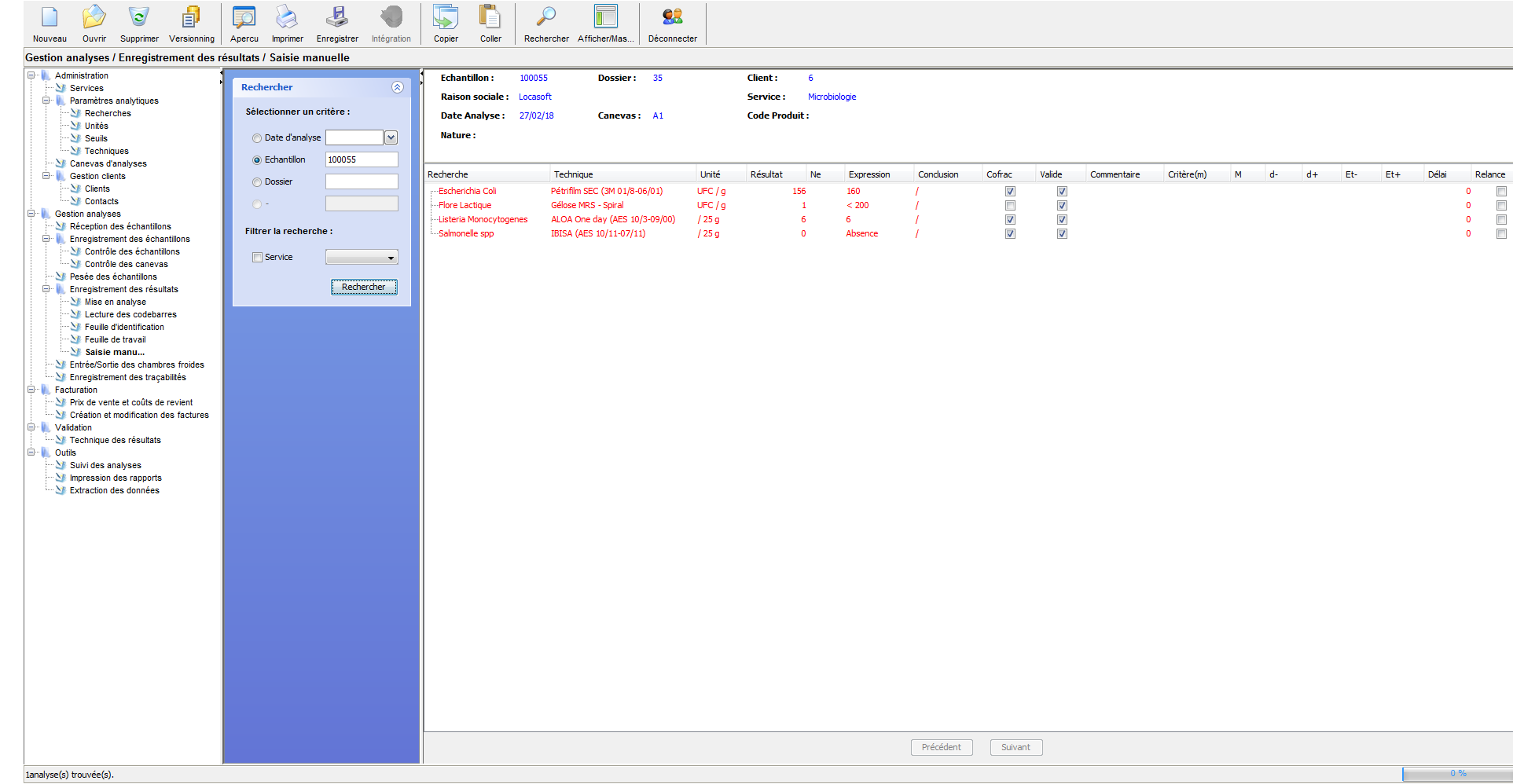Click the Coller toolbar icon

(490, 17)
